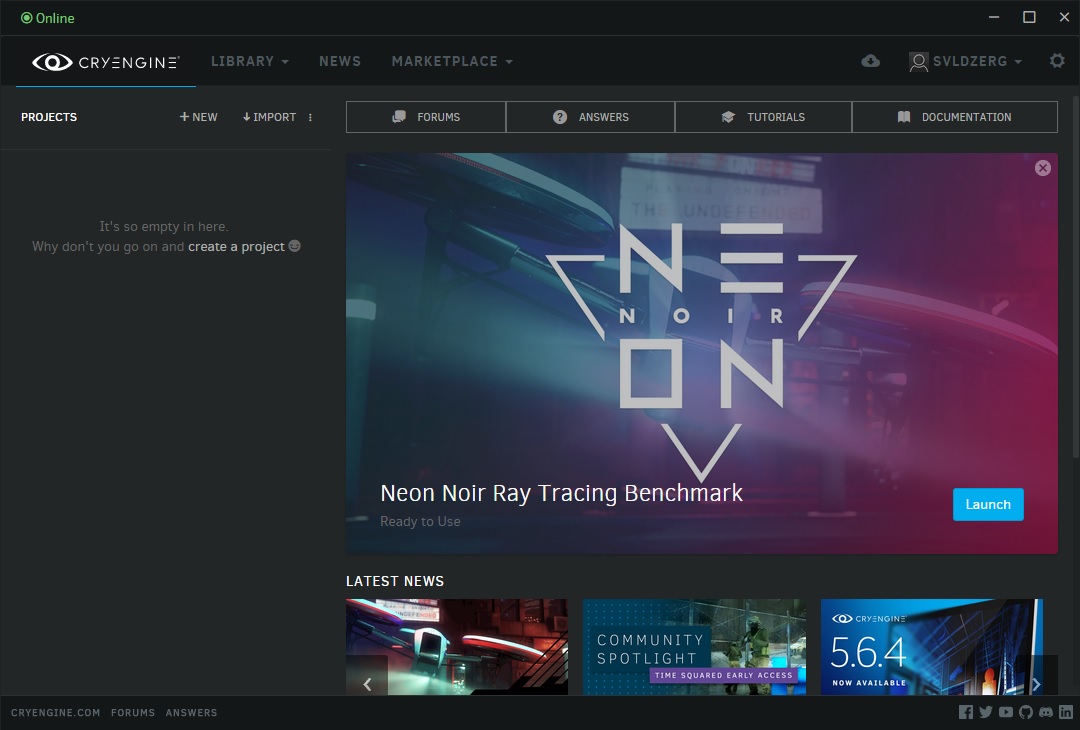Open the Neon Noir news thumbnail
The image size is (1080, 730).
coord(457,647)
